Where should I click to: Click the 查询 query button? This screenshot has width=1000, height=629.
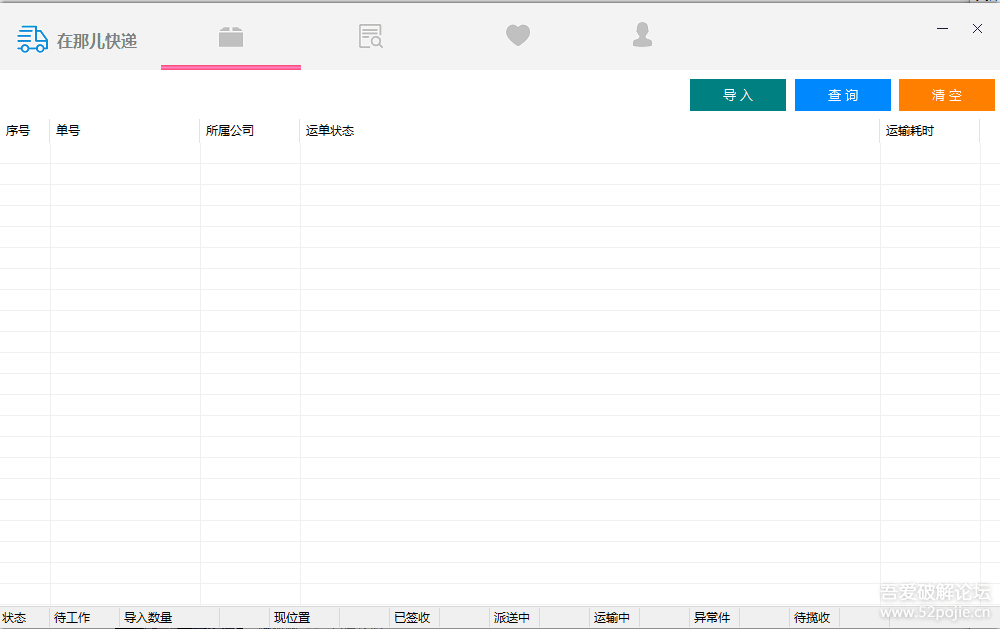point(842,95)
